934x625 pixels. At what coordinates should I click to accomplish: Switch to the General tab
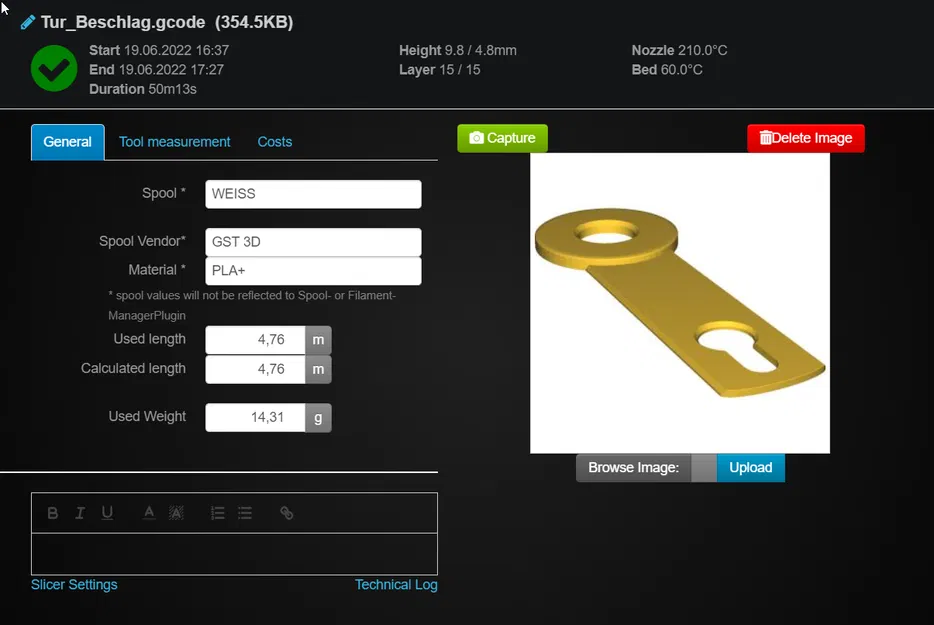[68, 142]
